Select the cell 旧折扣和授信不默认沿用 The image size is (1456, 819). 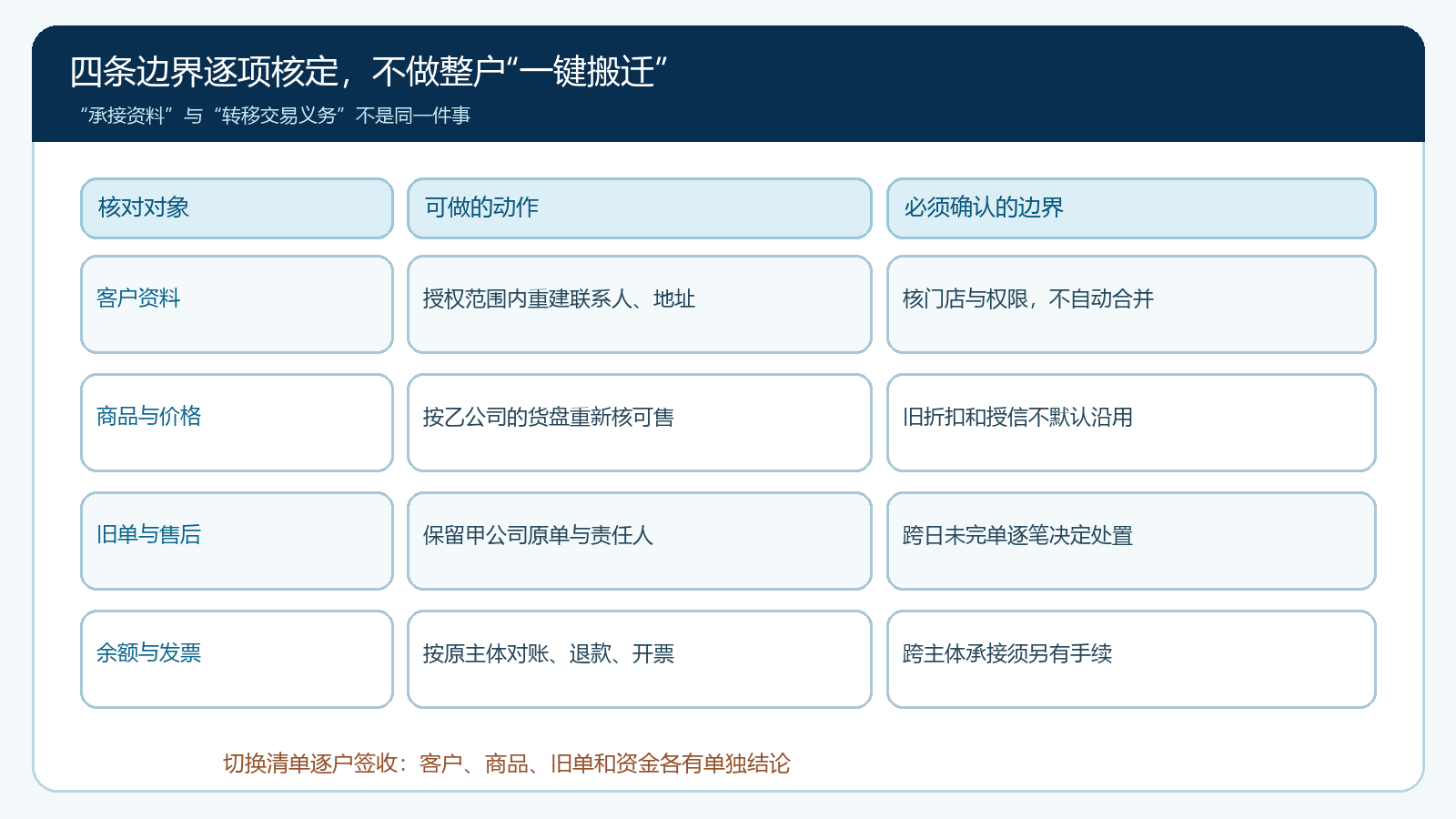tap(1131, 422)
